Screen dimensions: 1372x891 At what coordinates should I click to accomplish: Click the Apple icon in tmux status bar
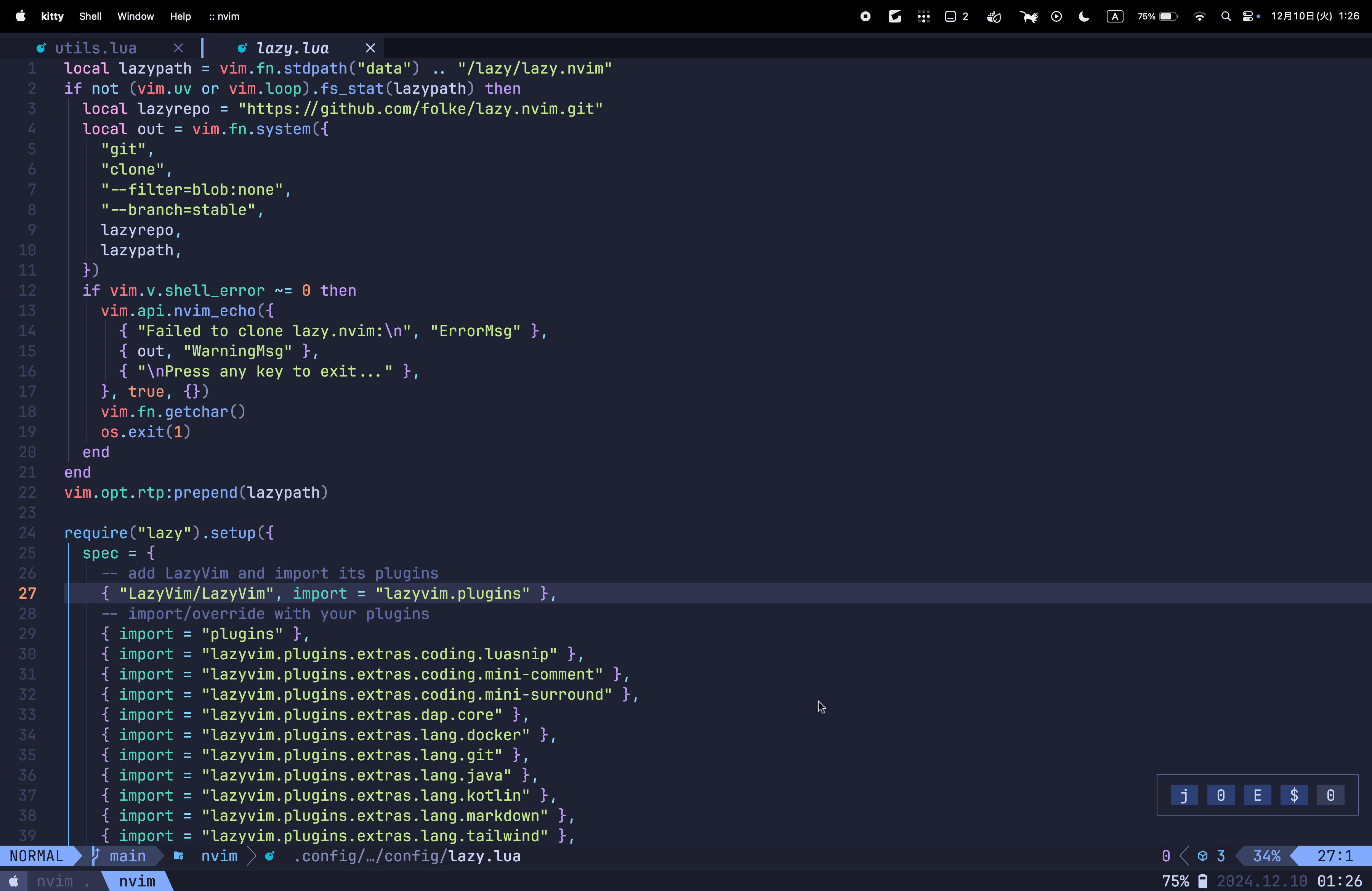[14, 881]
